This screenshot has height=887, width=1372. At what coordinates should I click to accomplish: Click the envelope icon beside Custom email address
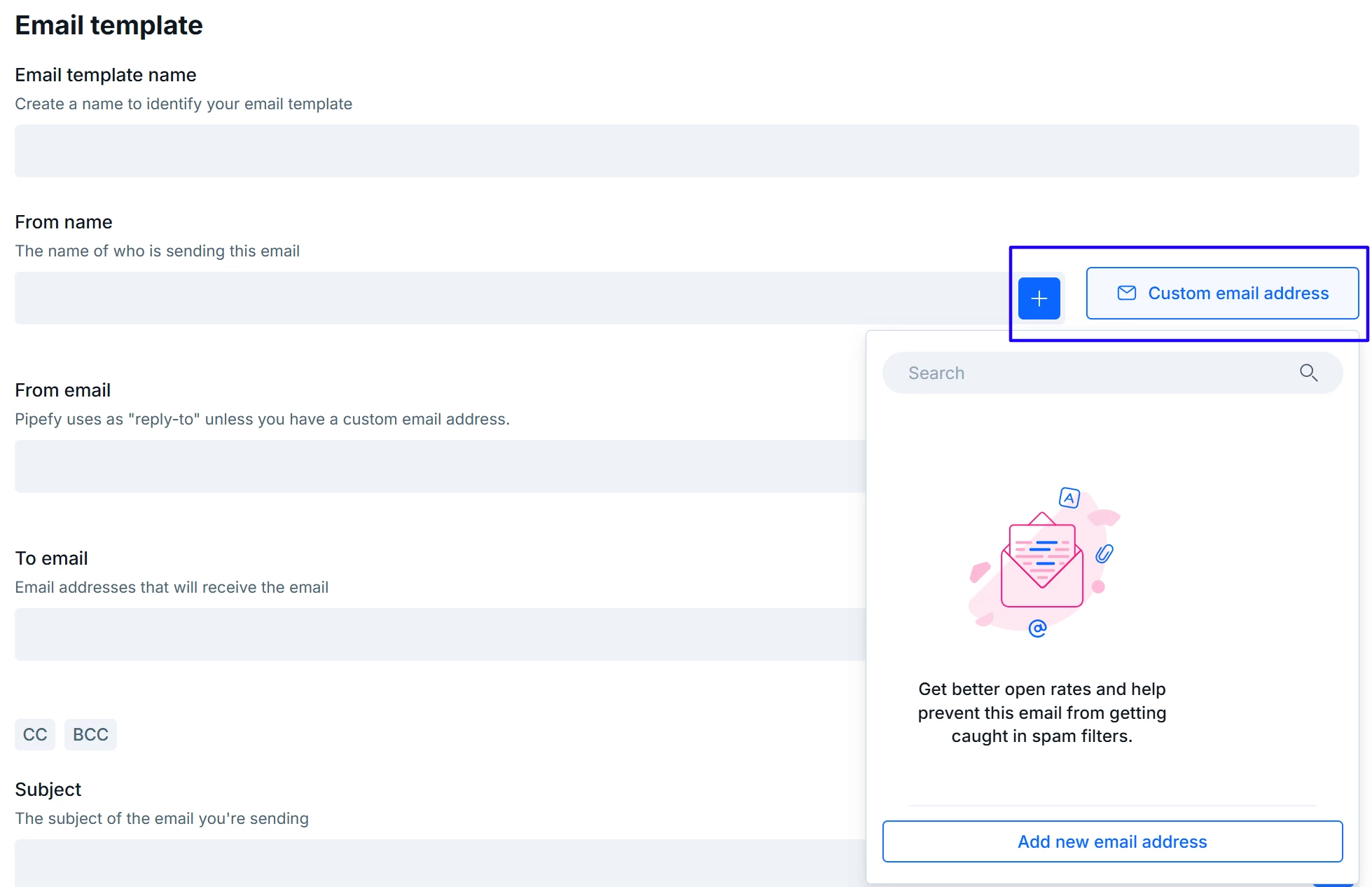point(1126,293)
